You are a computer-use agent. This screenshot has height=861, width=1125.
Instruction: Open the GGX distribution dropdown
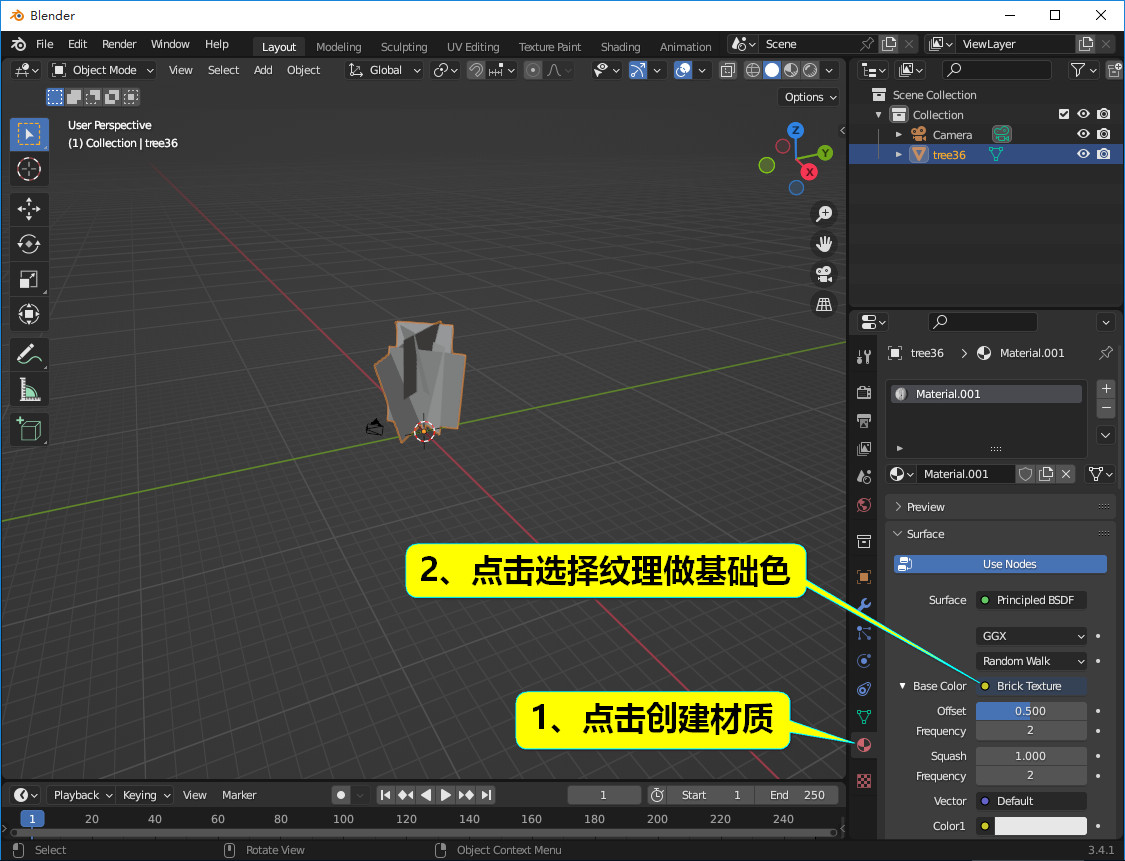click(x=1031, y=636)
